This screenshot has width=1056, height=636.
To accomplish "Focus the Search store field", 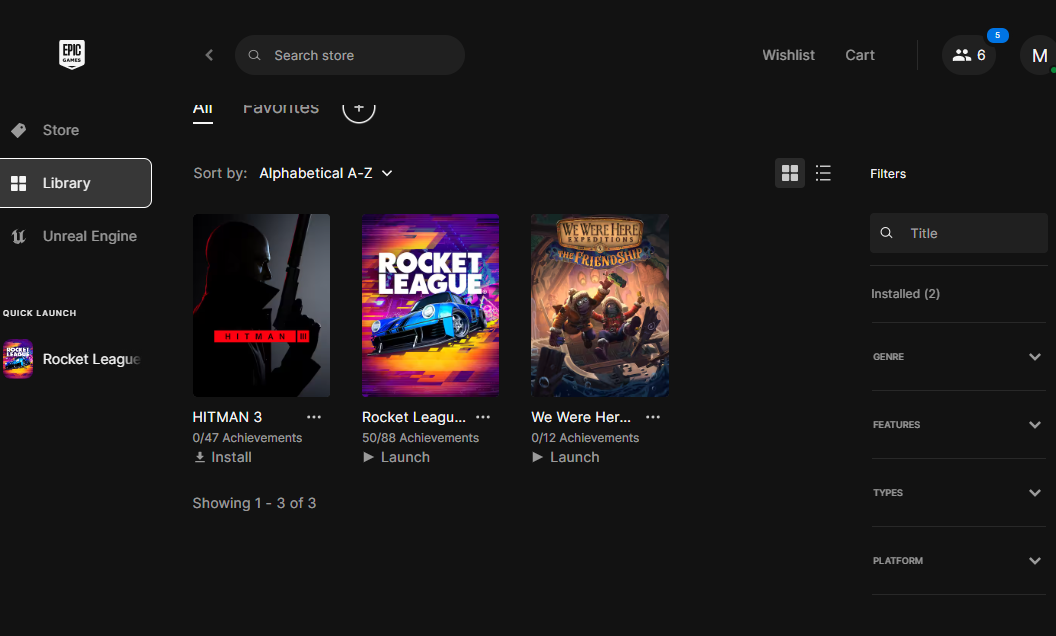I will 350,55.
